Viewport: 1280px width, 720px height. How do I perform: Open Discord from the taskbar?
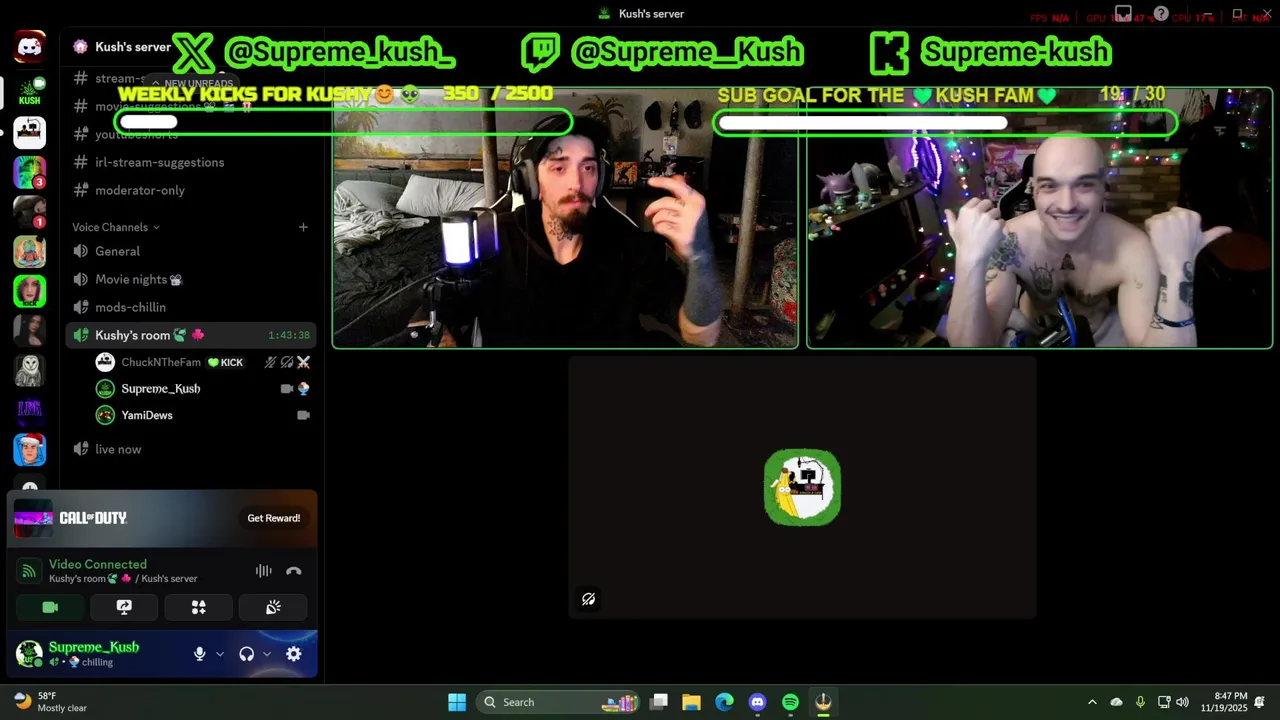click(757, 702)
